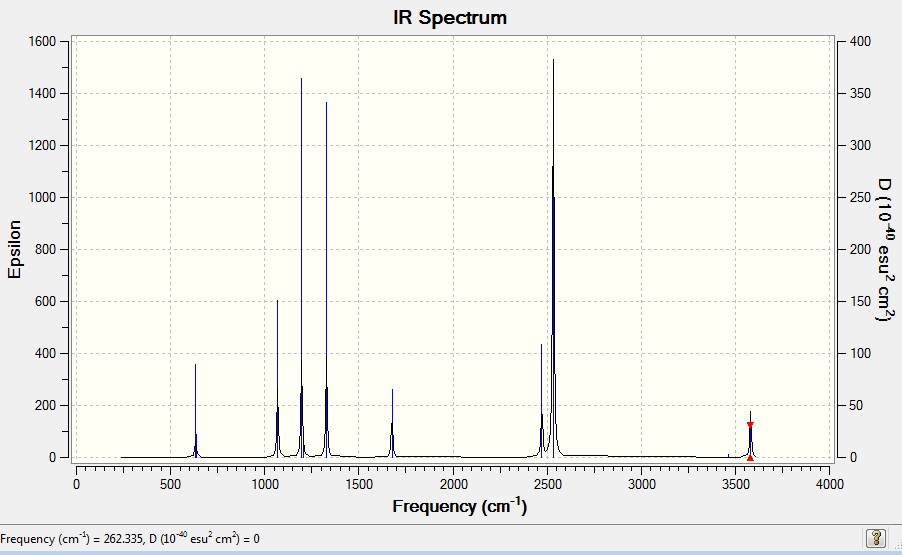Click the '350' tick on right D axis
902x555 pixels.
[861, 93]
